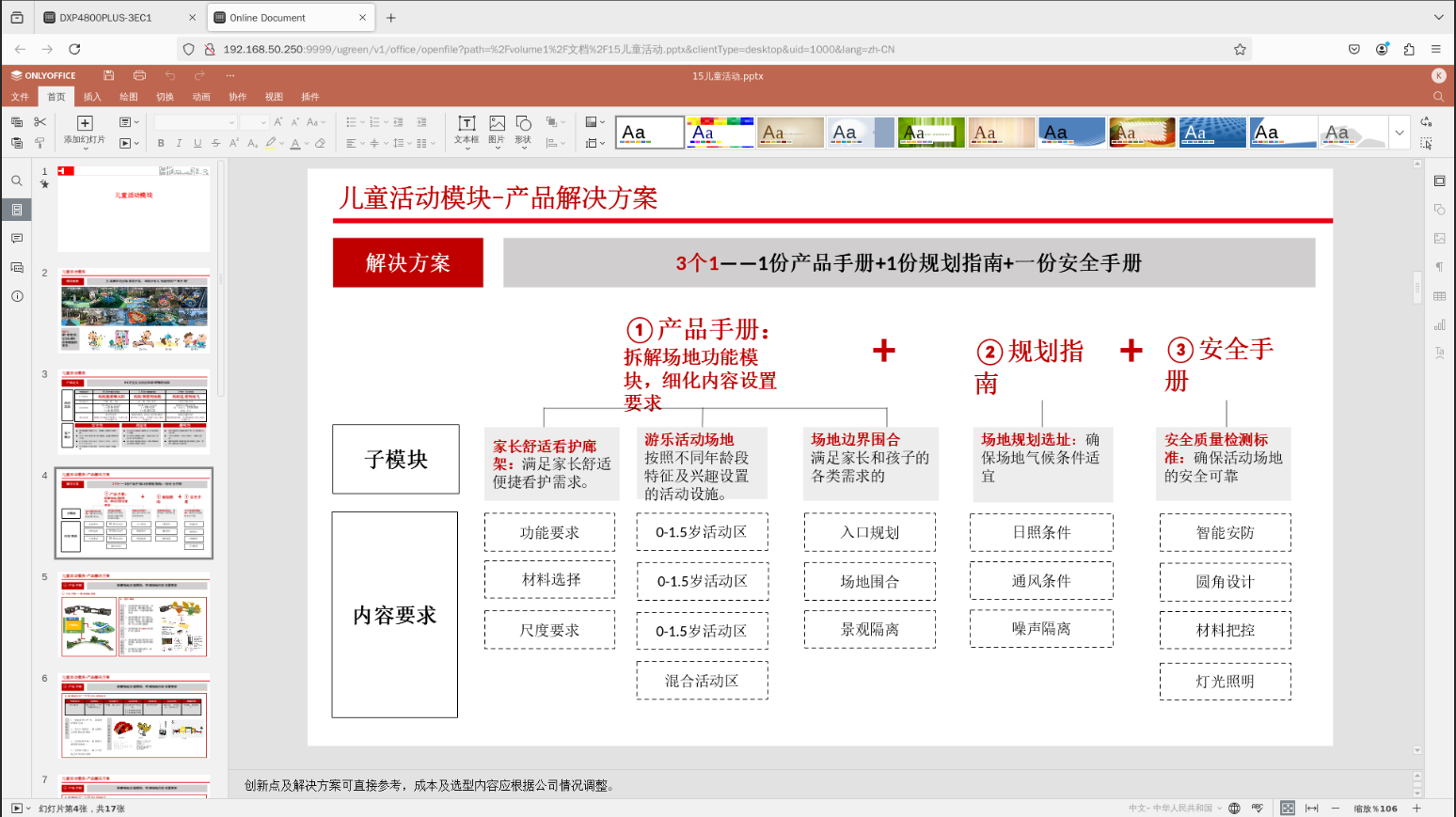Open the font name combo box

coord(196,122)
